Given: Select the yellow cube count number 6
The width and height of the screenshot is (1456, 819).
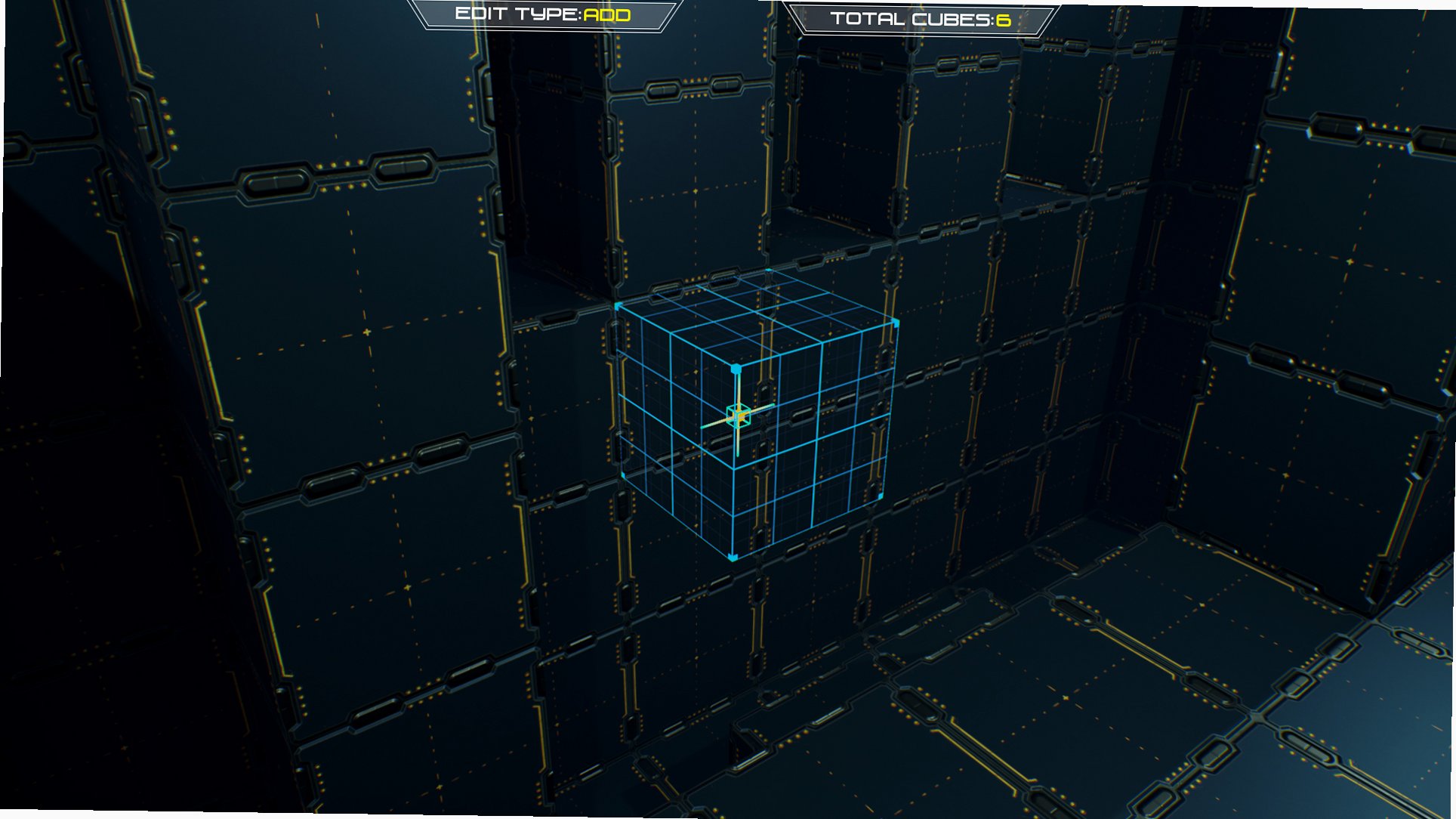Looking at the screenshot, I should coord(1003,20).
